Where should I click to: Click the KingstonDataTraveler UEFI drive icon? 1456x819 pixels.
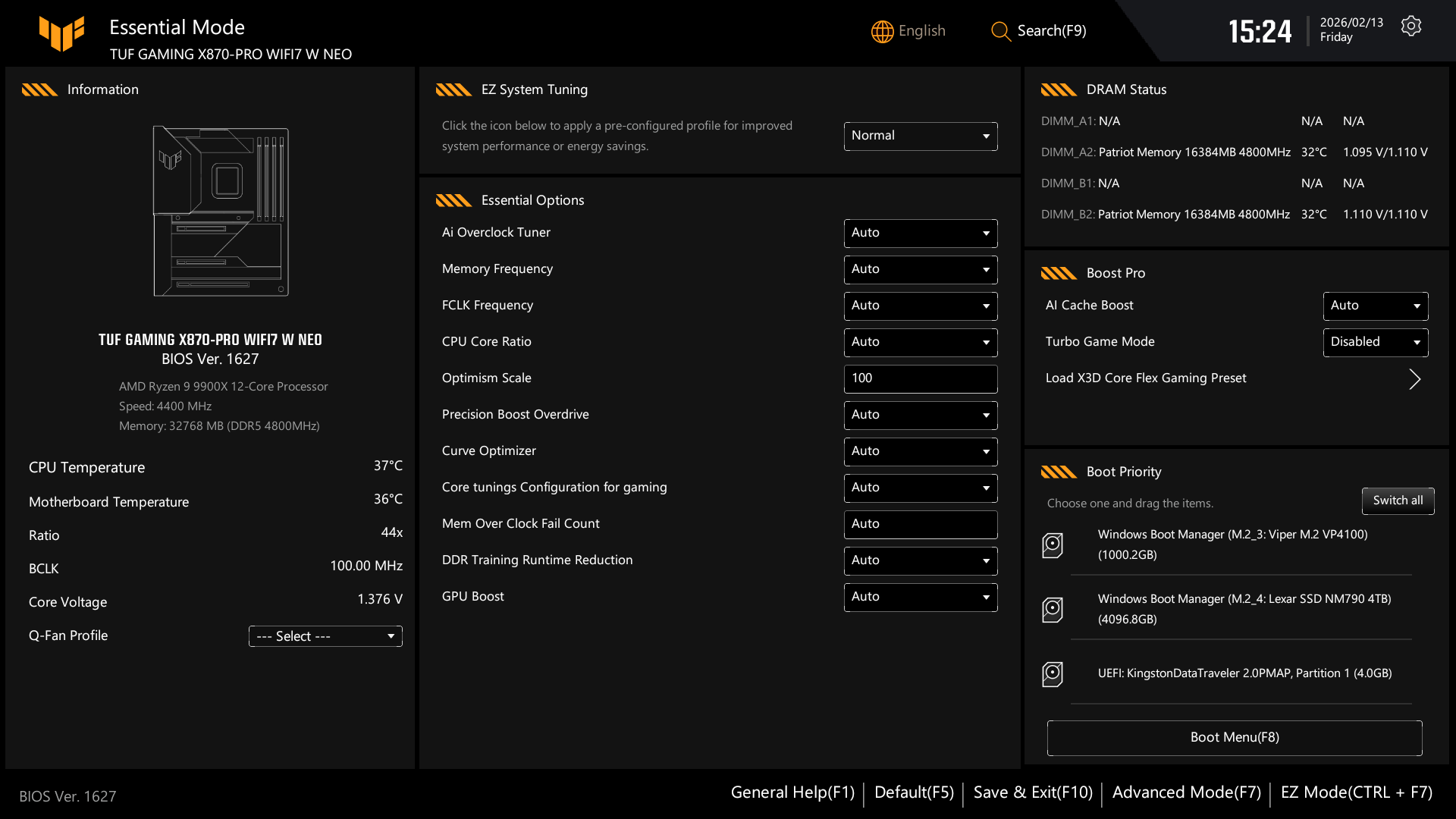(x=1053, y=673)
